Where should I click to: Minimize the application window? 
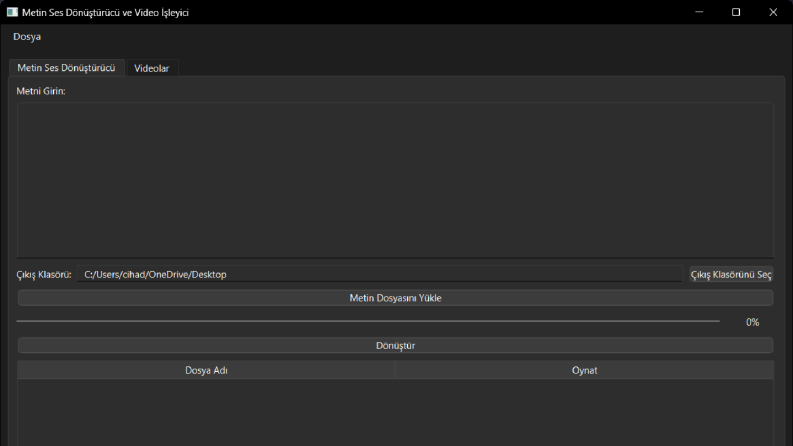tap(699, 12)
